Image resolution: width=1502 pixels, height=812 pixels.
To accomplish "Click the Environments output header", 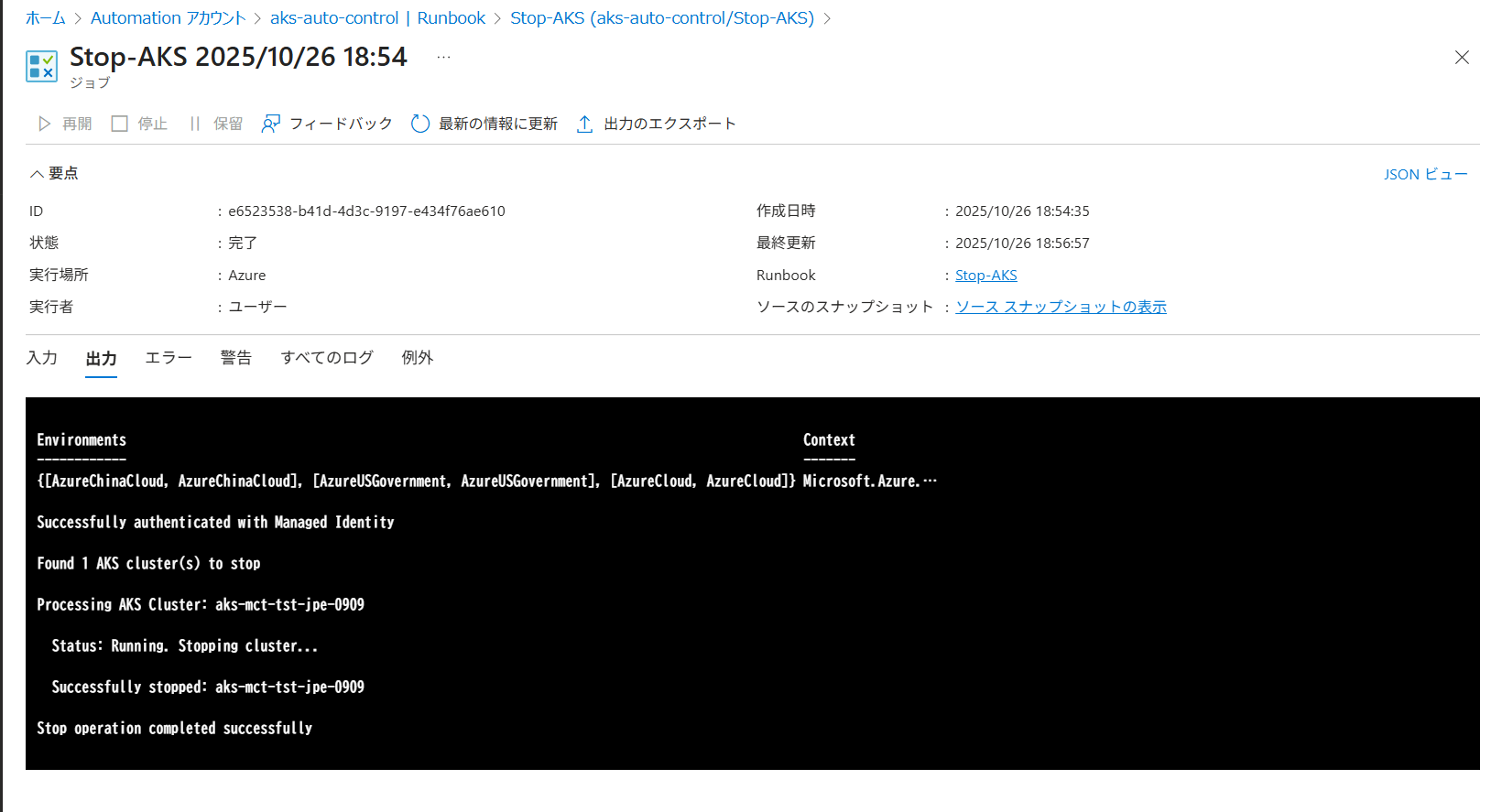I will tap(82, 439).
